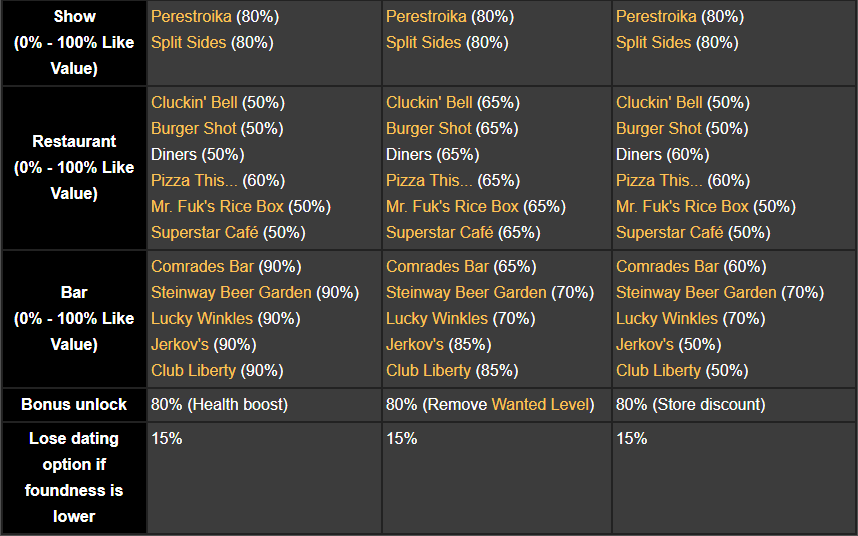Click the Health boost bonus cell
Screen dimensions: 858x536
(264, 405)
